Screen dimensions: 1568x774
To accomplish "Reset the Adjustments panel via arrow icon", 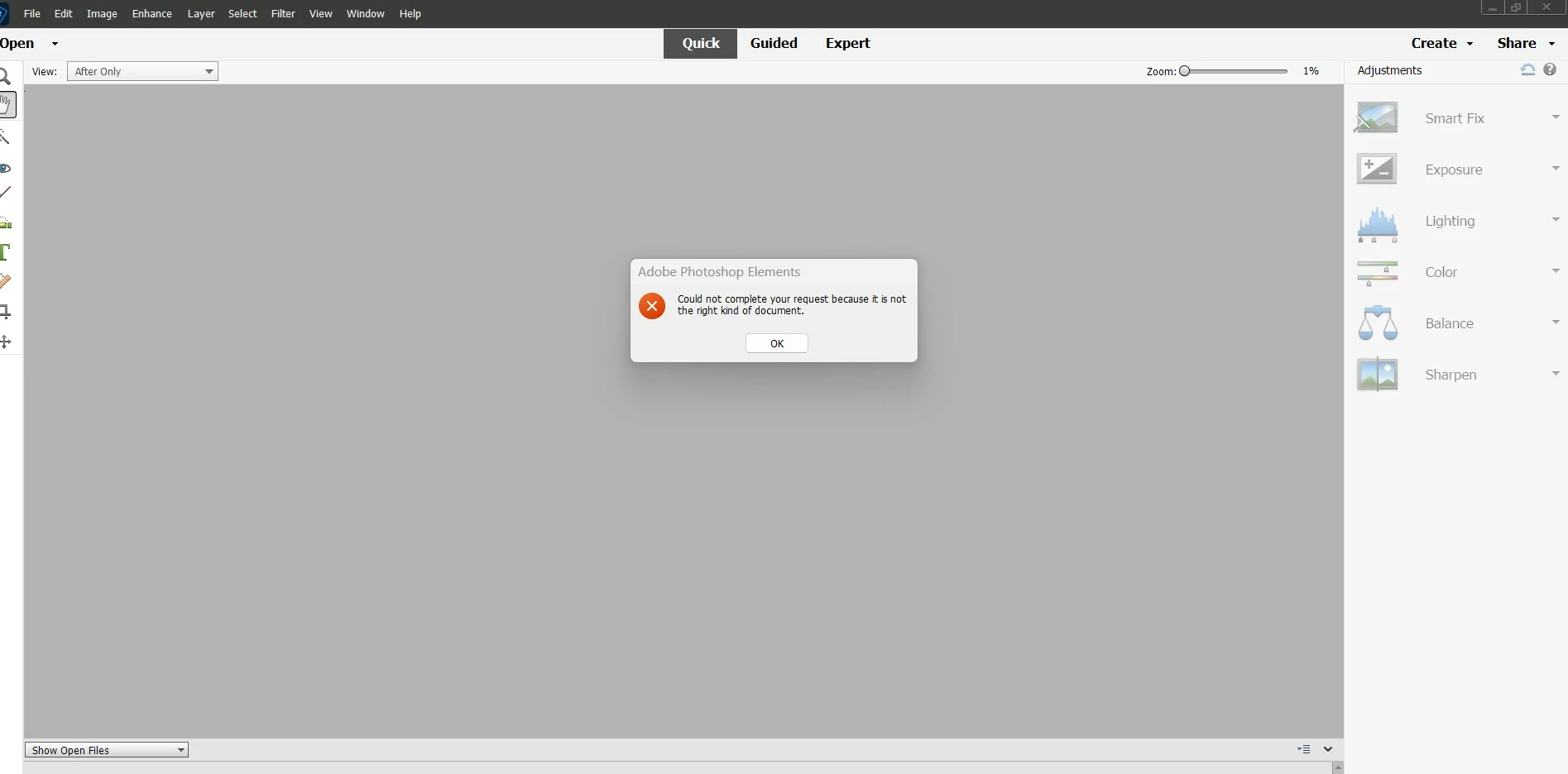I will click(x=1528, y=70).
